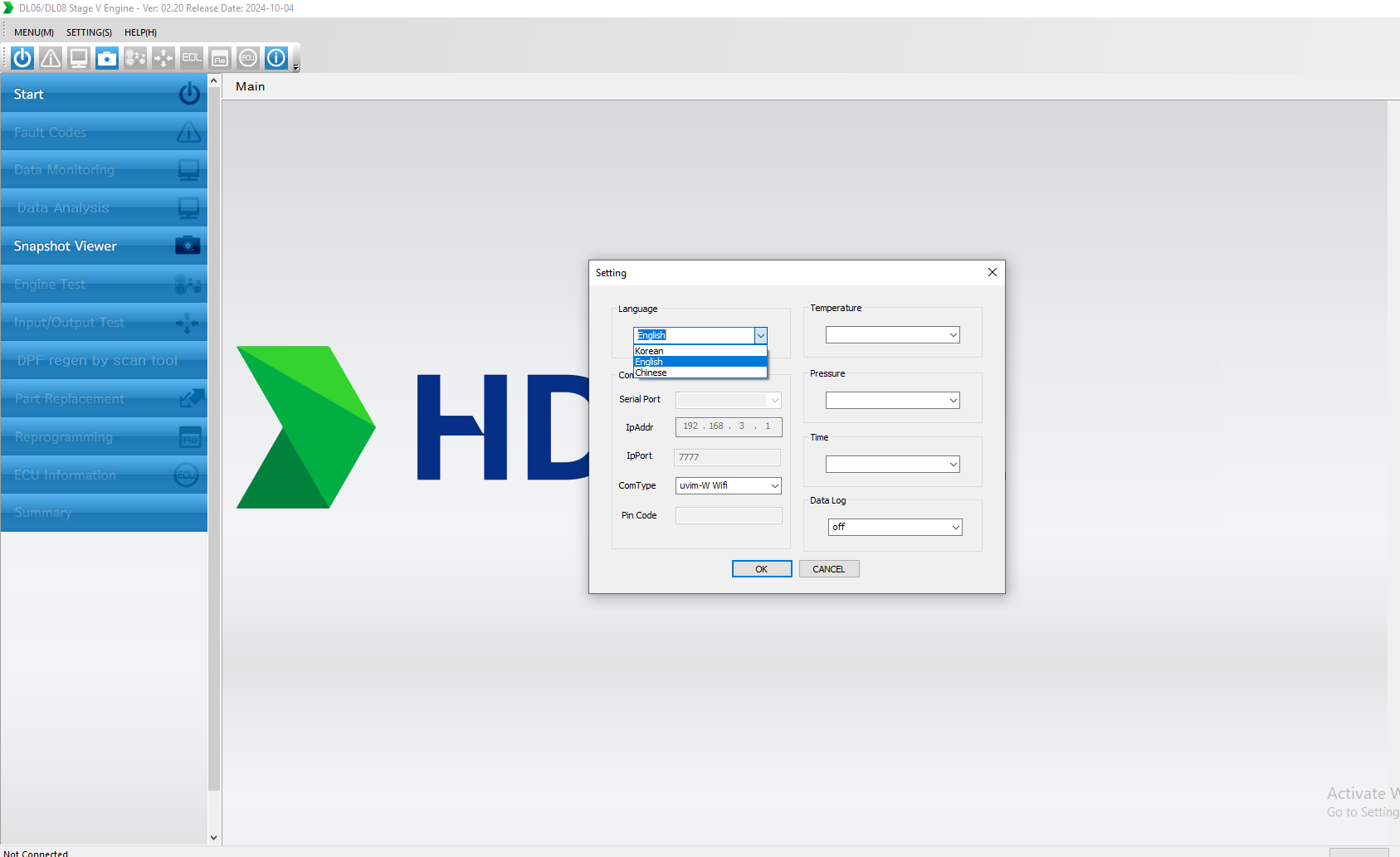Open Reprogramming from the sidebar
The height and width of the screenshot is (857, 1400).
104,437
